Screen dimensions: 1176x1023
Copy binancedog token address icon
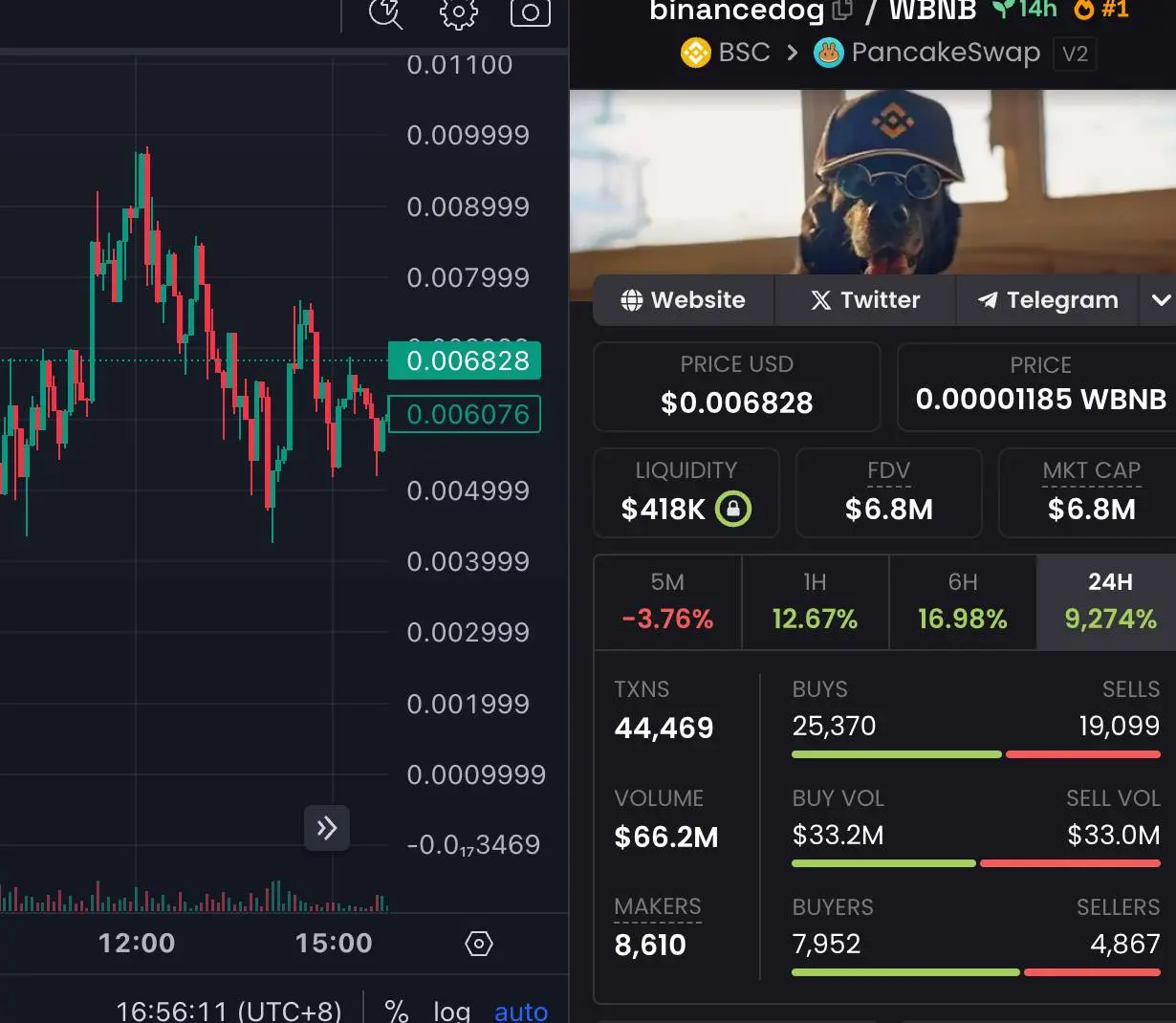(x=842, y=11)
